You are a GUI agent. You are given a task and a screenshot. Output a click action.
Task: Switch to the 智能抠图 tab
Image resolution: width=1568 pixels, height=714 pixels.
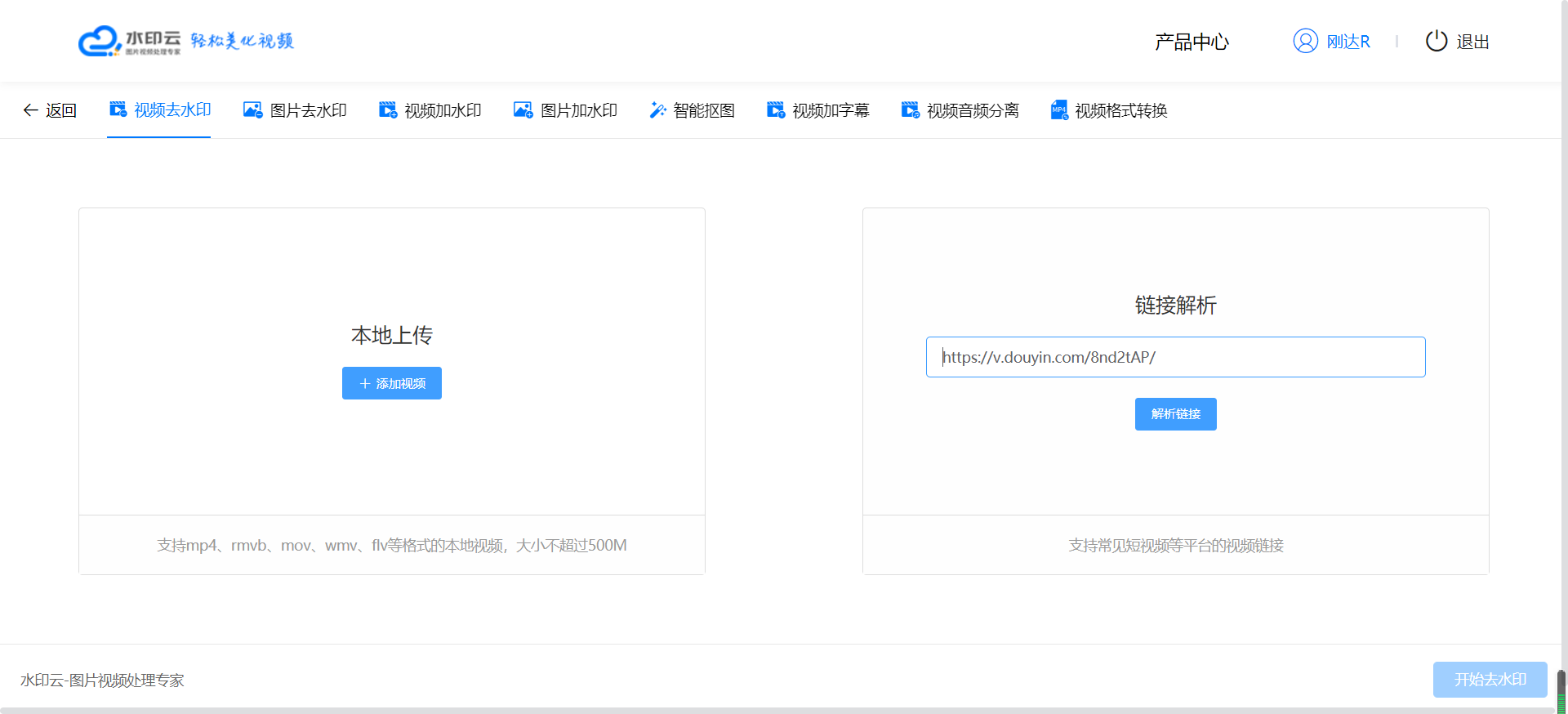[704, 110]
